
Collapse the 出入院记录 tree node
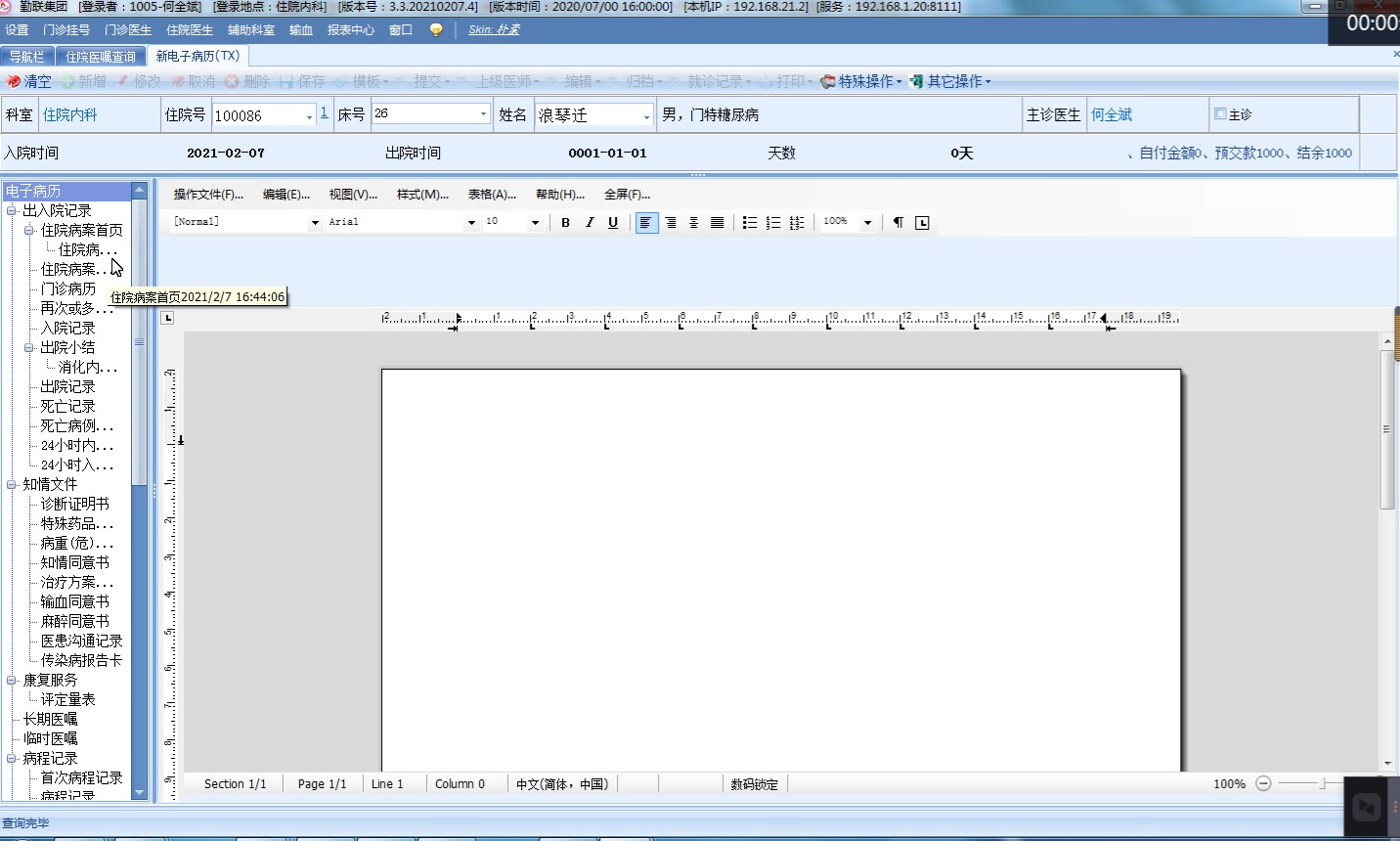[12, 210]
